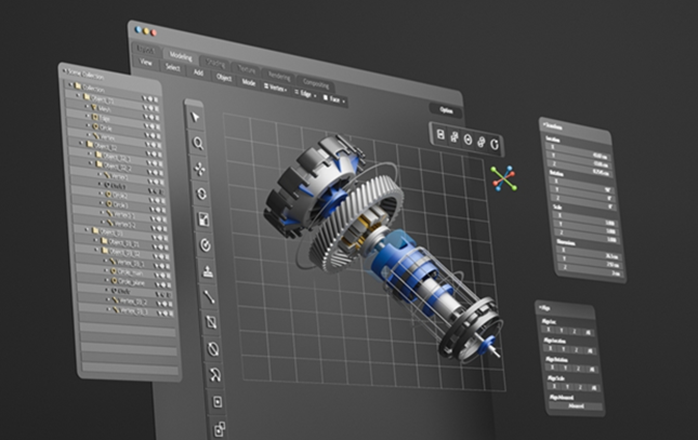
Task: Select the scale box tool
Action: click(x=203, y=220)
